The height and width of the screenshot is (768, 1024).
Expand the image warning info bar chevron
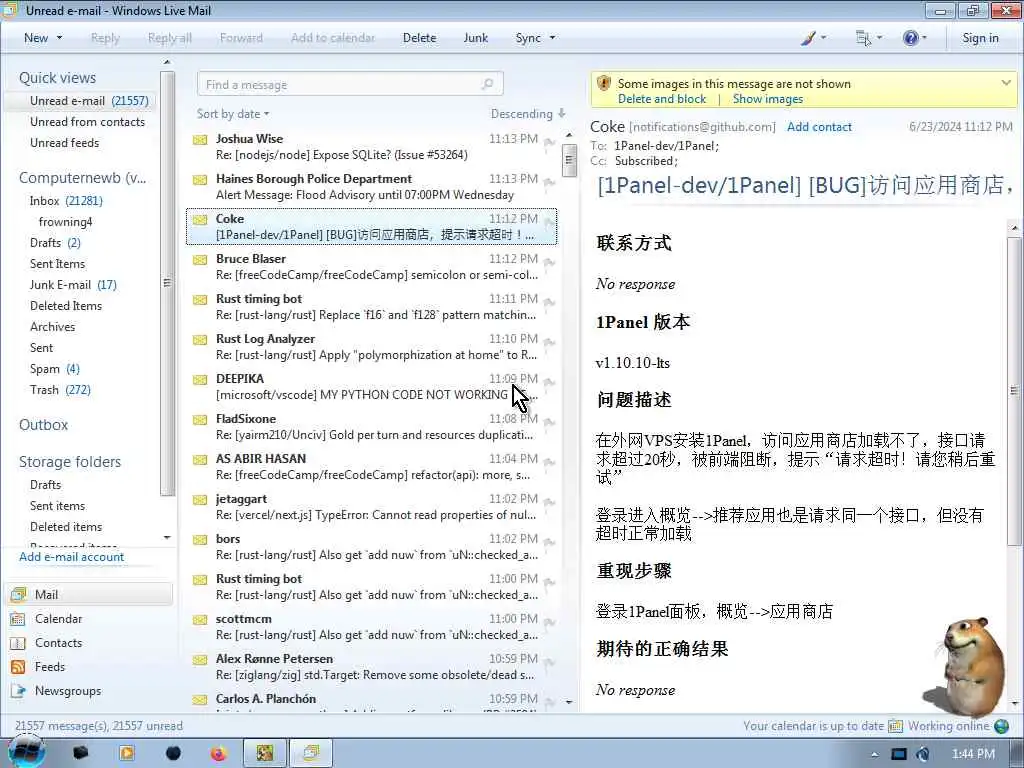1006,83
